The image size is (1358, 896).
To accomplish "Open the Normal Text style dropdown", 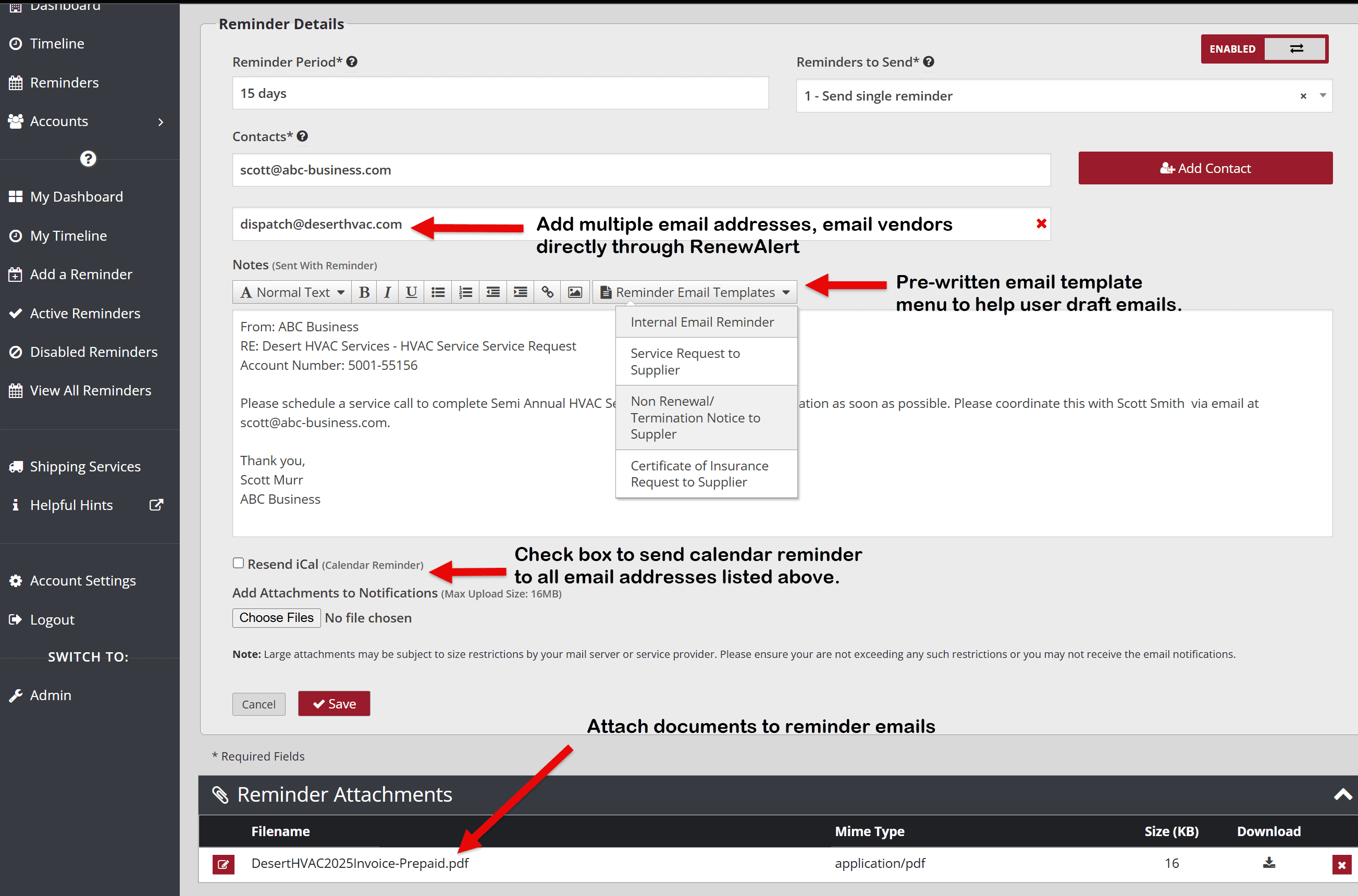I will (x=291, y=292).
